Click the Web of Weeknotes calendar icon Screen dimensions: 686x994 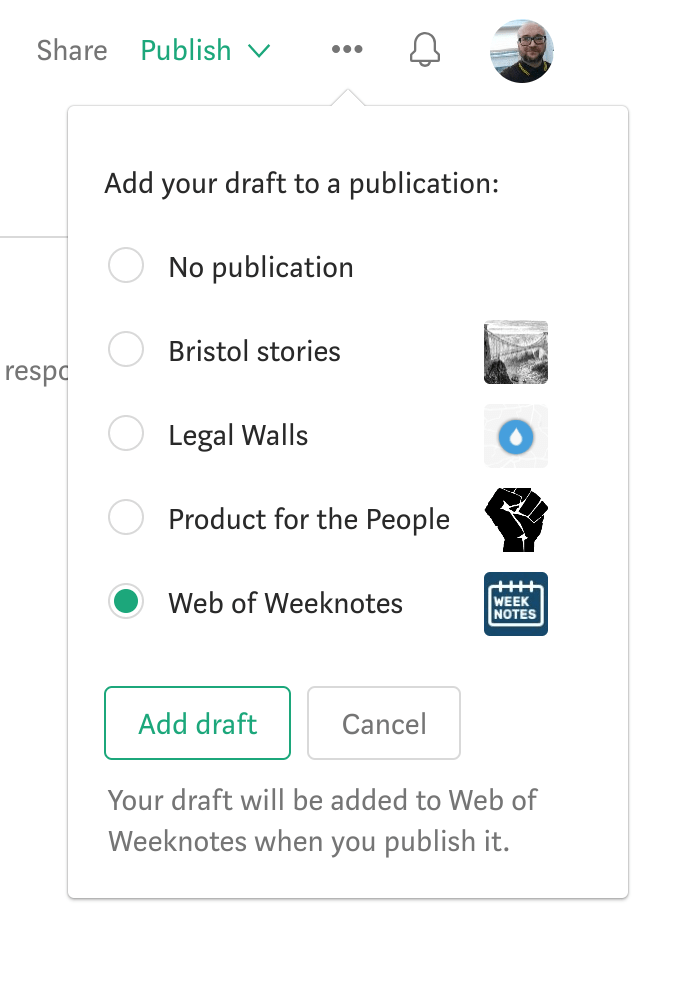pyautogui.click(x=515, y=604)
